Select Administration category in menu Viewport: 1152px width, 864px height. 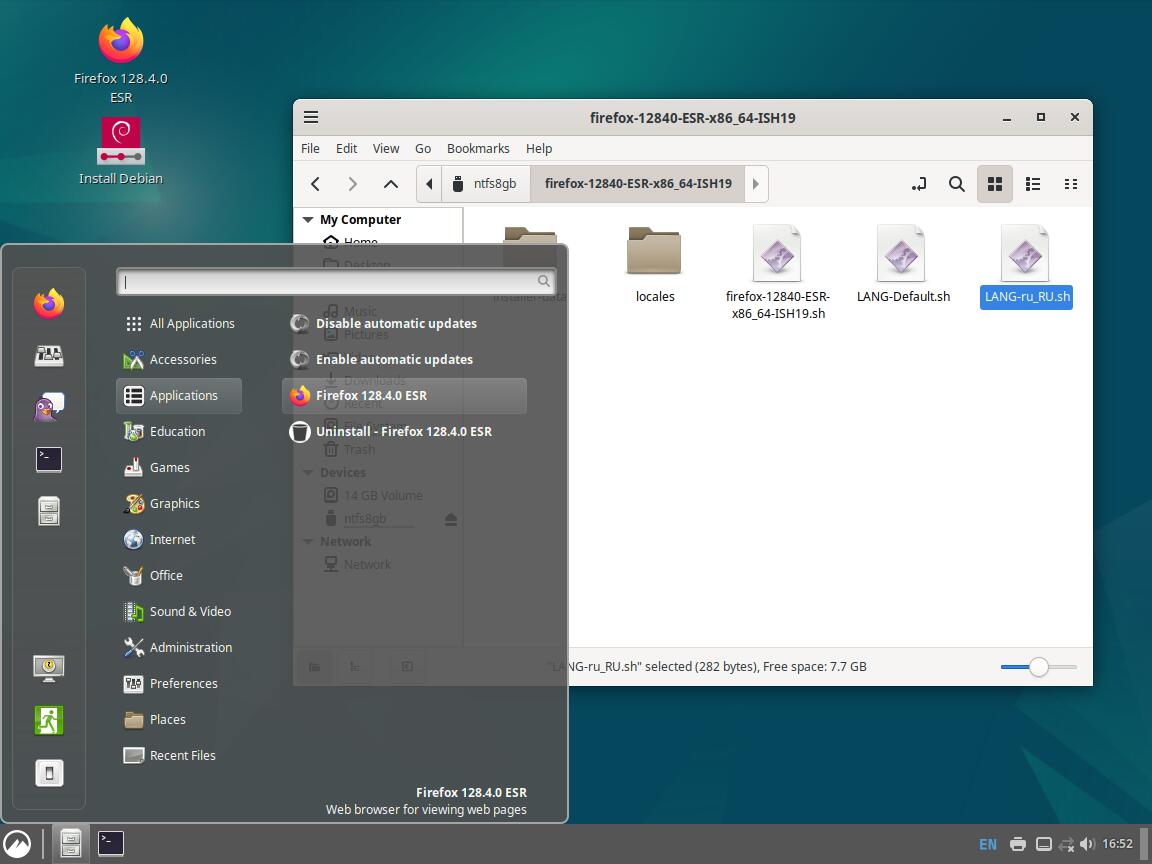tap(179, 647)
